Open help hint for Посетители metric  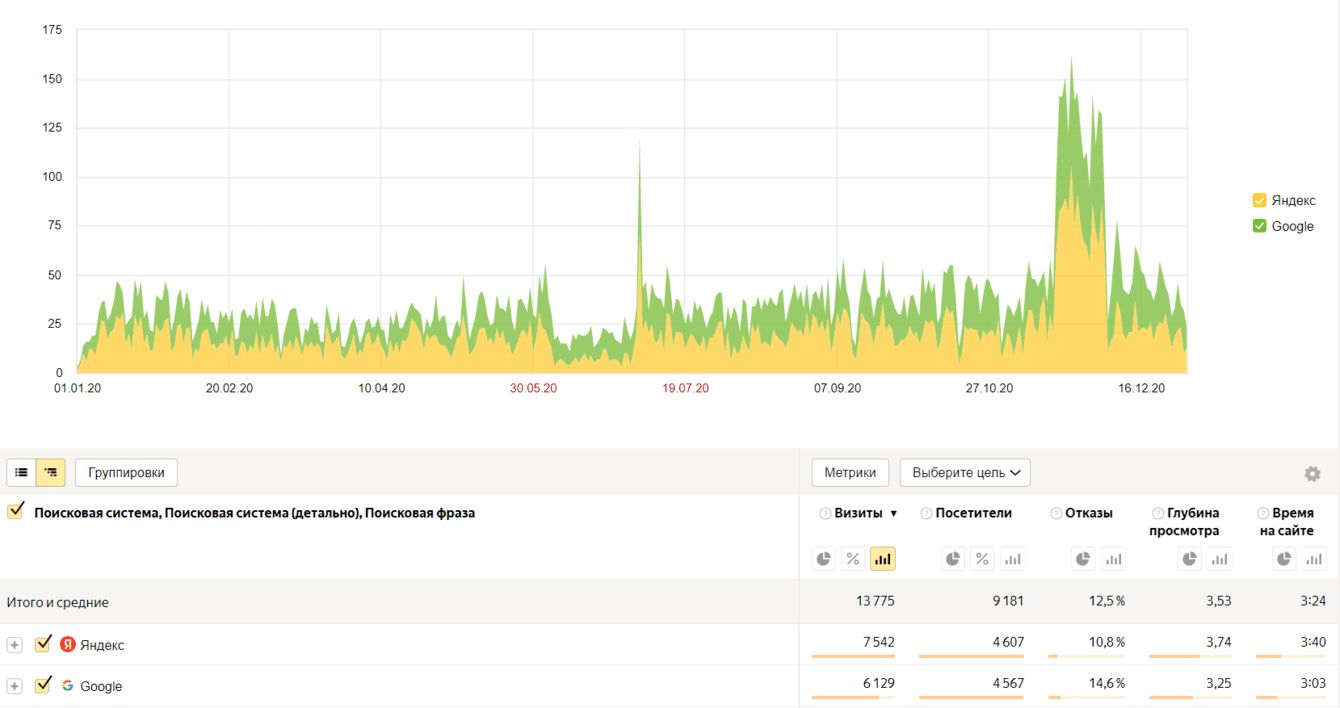tap(926, 514)
